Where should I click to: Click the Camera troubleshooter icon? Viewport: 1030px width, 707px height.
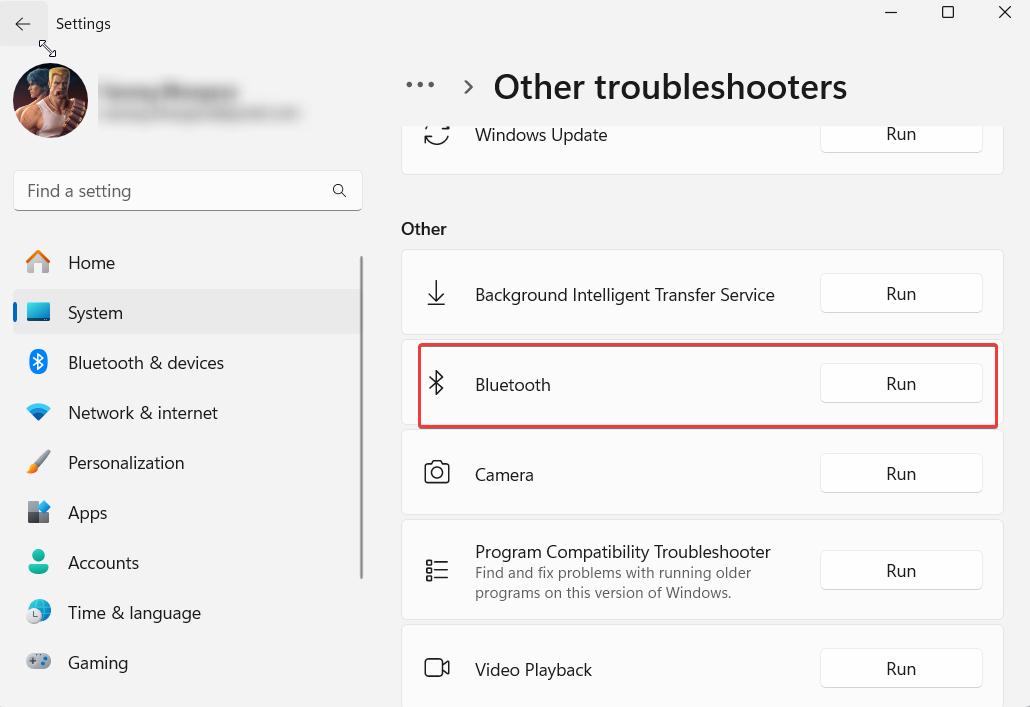coord(436,473)
